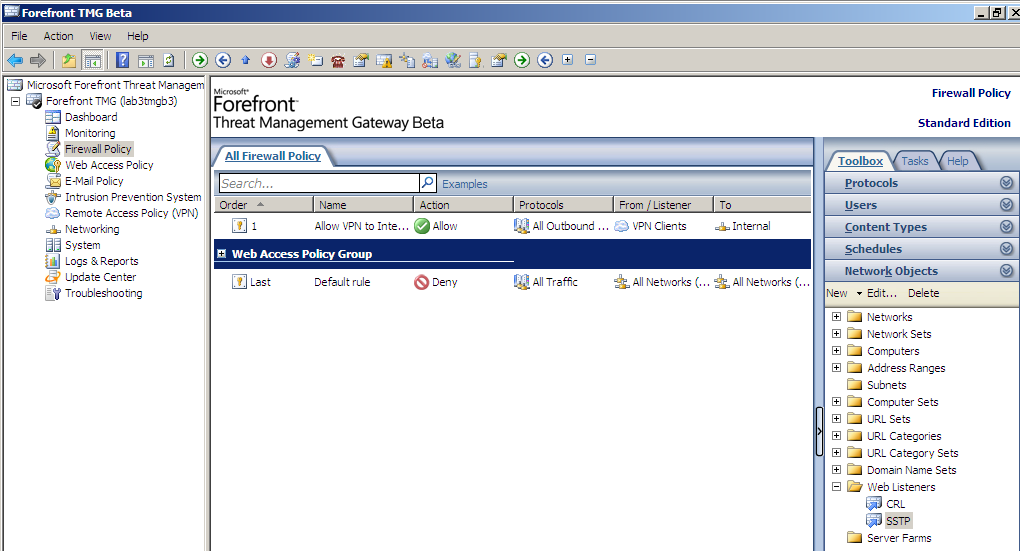Expand the Protocols toolbox section chevron
This screenshot has height=551, width=1020.
pyautogui.click(x=1006, y=183)
